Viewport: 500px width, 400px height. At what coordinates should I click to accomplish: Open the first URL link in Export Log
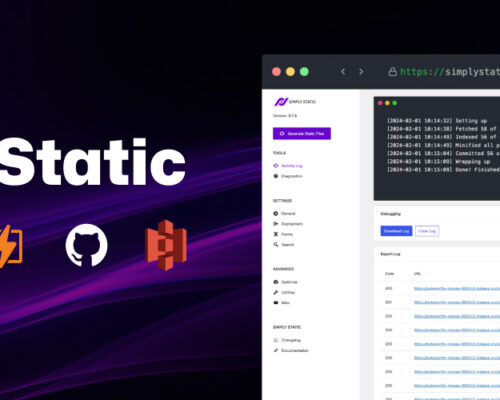[x=457, y=288]
